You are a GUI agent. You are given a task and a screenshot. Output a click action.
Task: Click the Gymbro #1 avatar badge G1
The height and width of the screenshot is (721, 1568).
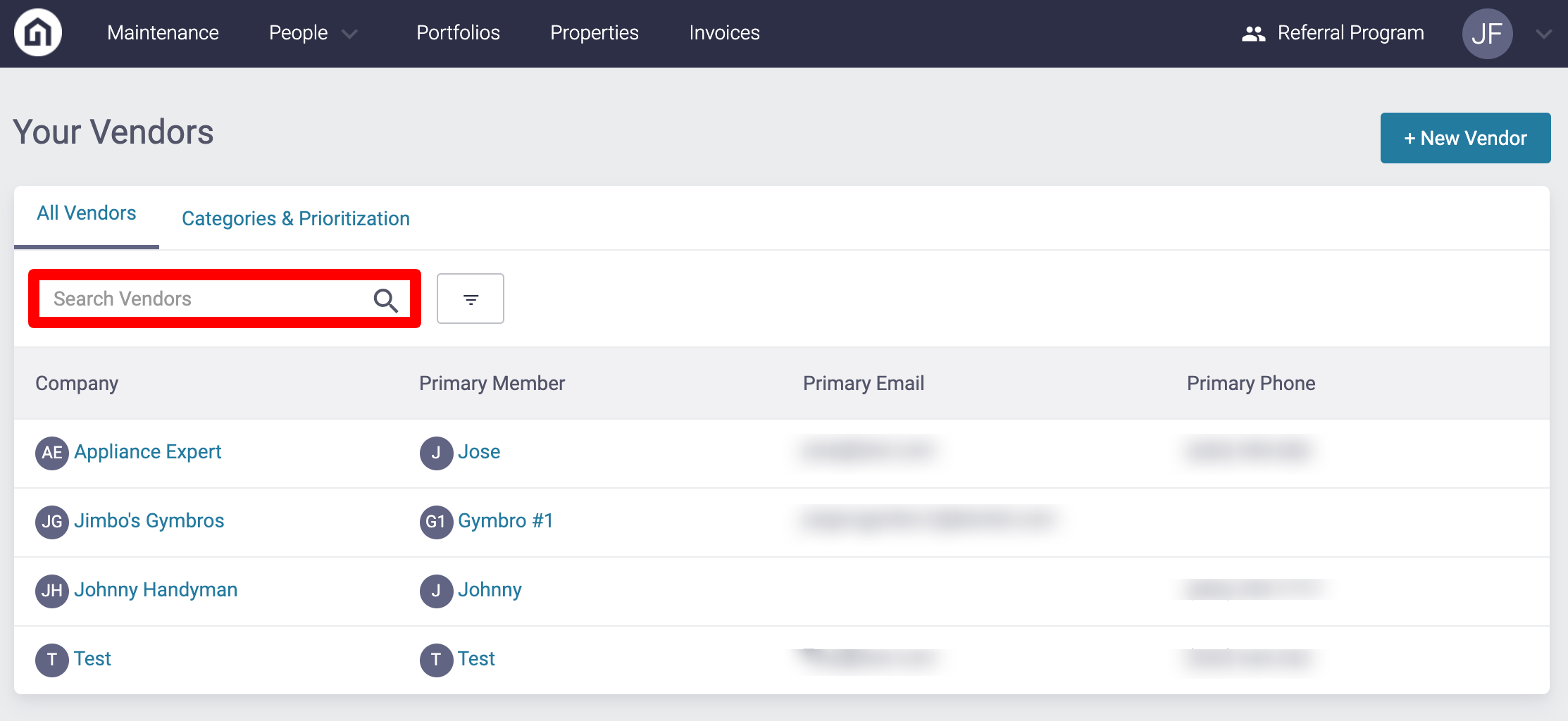tap(436, 522)
